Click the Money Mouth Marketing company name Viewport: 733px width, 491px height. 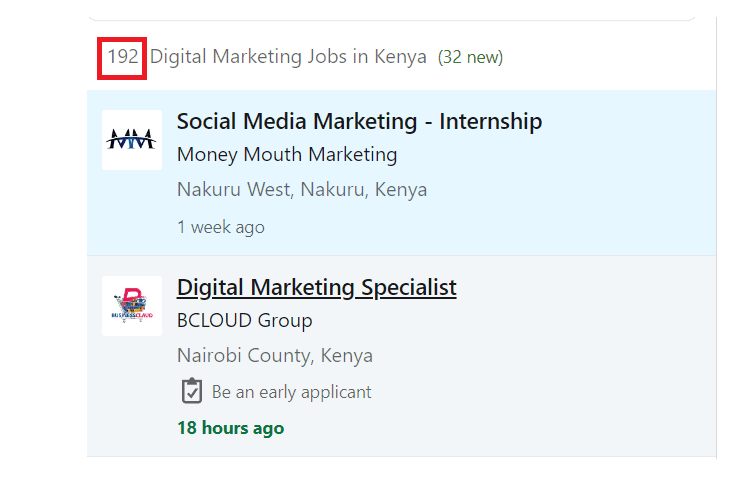287,155
